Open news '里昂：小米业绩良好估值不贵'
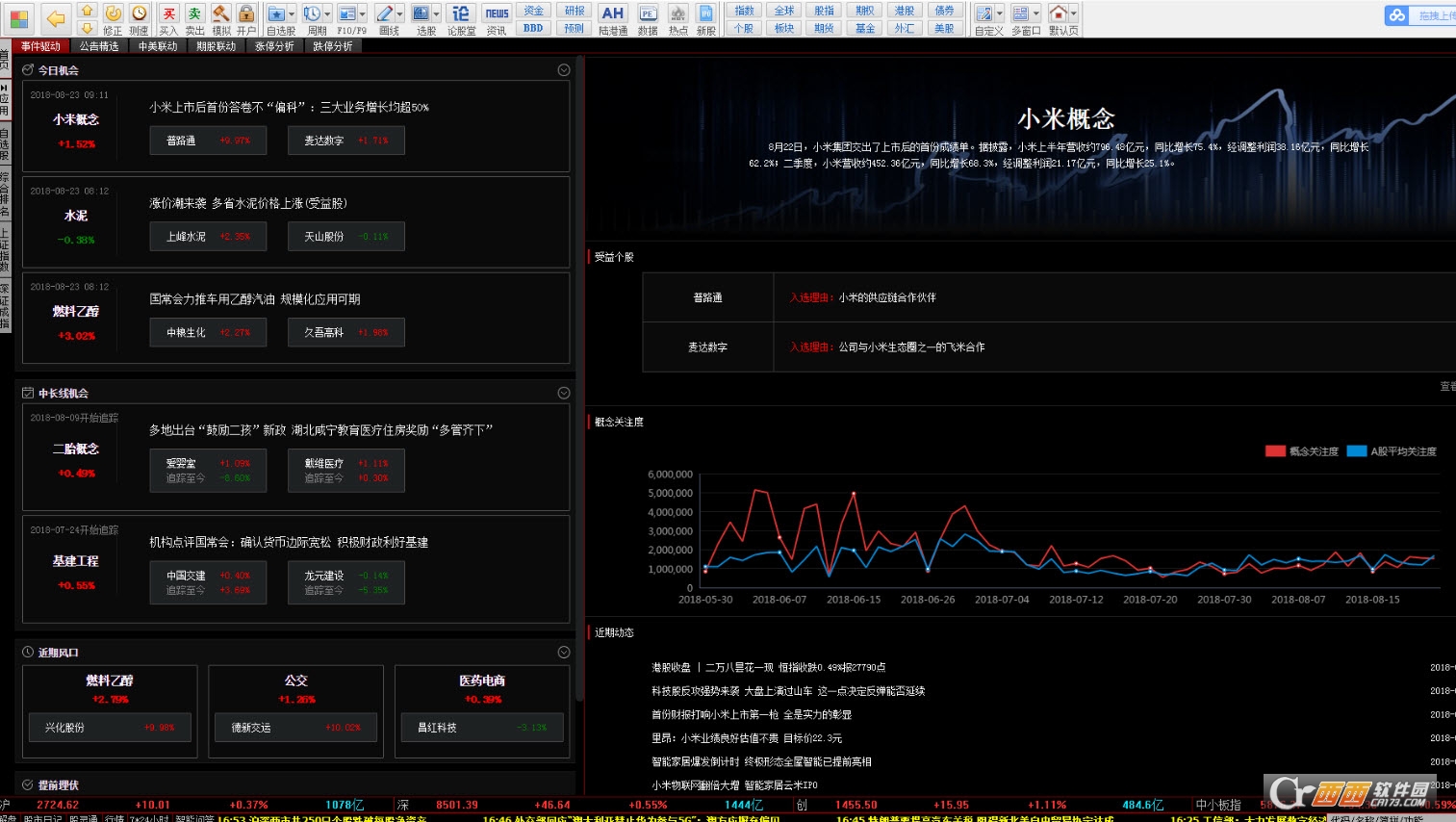Image resolution: width=1456 pixels, height=822 pixels. (747, 738)
